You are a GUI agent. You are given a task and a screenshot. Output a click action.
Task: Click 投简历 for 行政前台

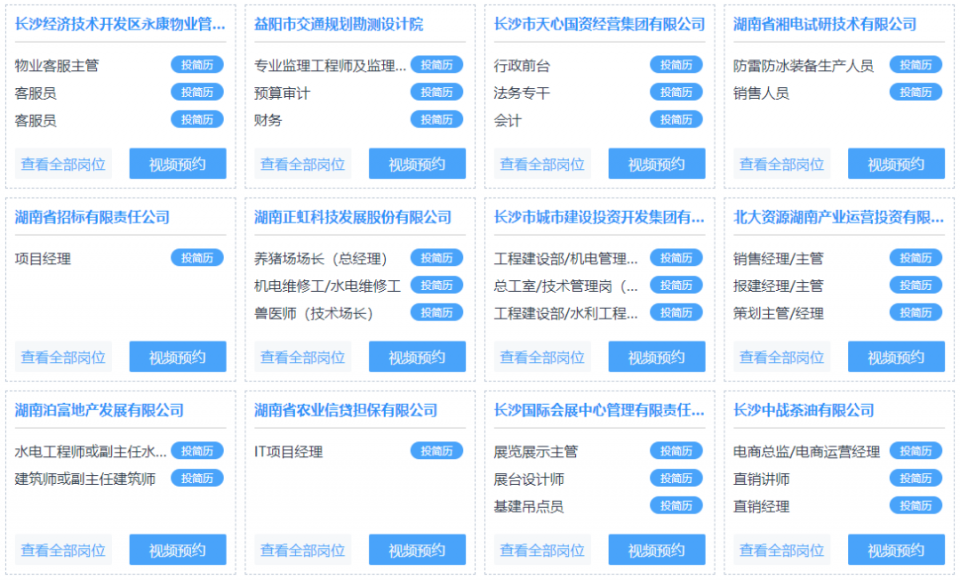(676, 65)
